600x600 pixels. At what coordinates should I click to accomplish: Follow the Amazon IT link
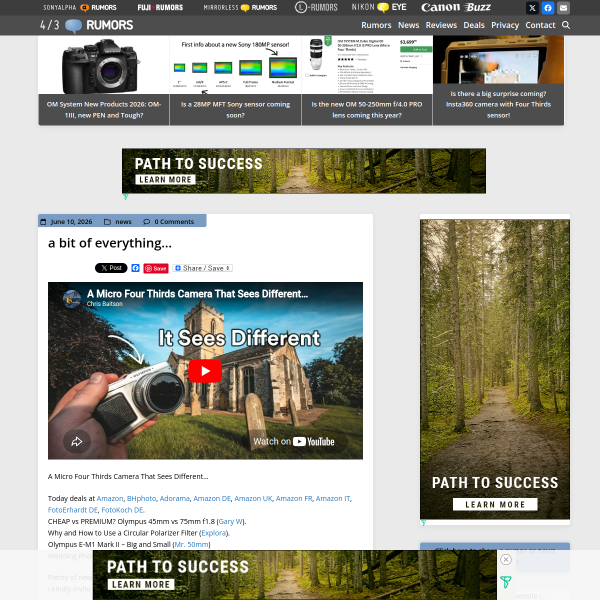333,499
